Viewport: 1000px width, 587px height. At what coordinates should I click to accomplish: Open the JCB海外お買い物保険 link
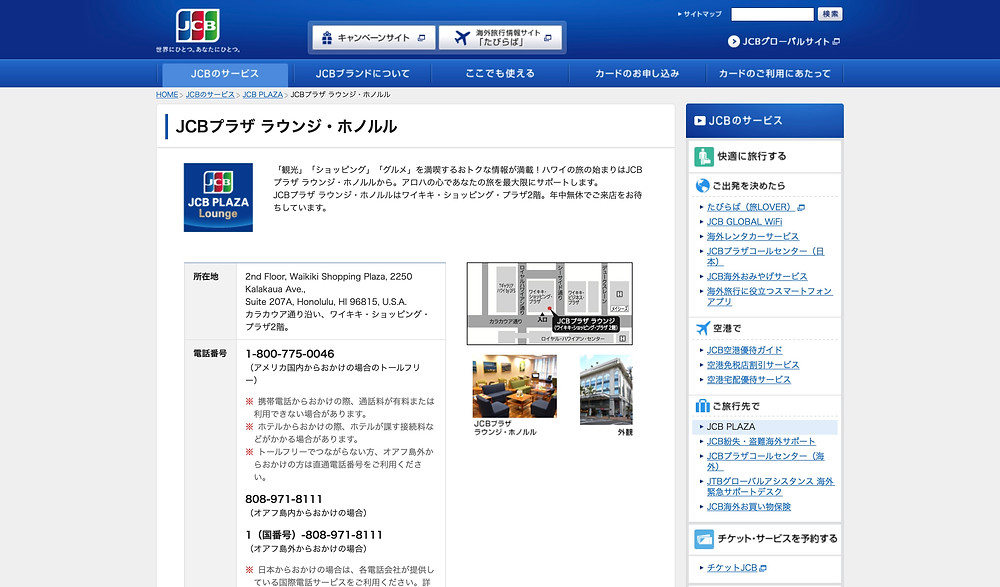point(749,507)
